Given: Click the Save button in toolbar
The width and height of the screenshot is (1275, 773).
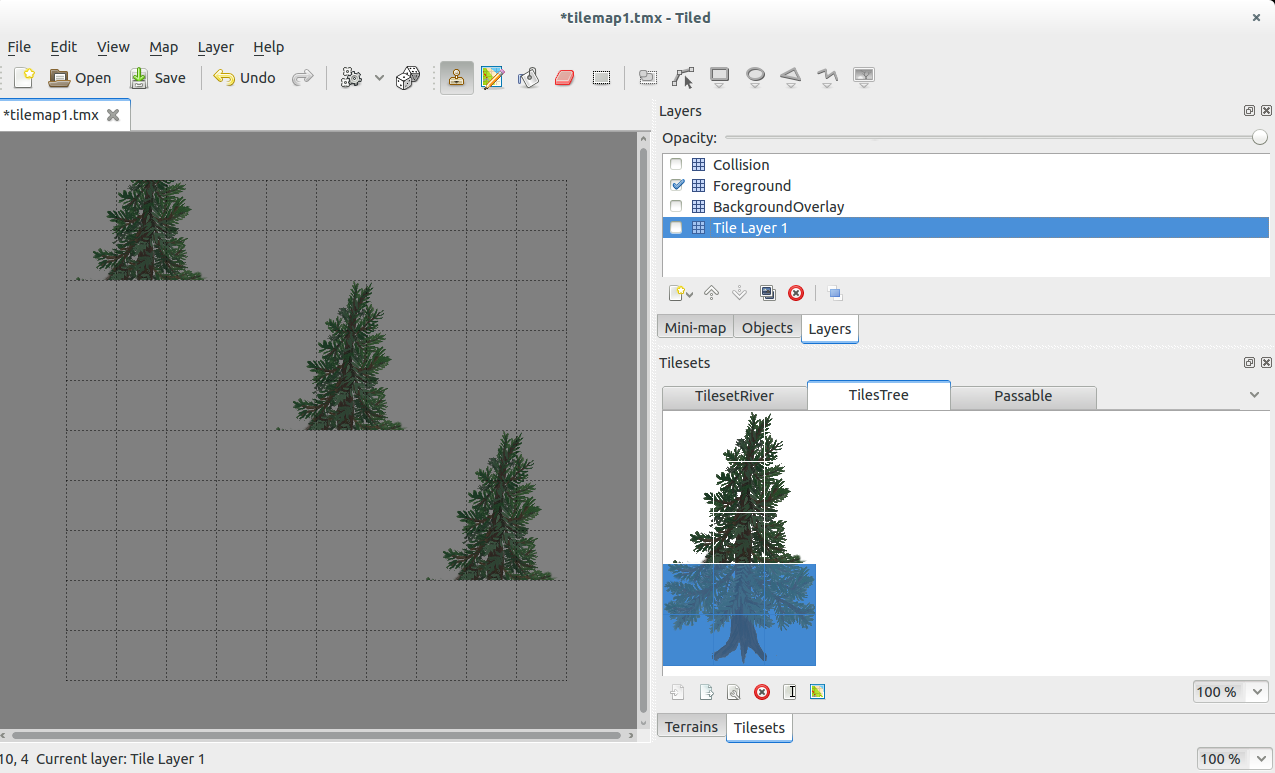Looking at the screenshot, I should [x=158, y=77].
